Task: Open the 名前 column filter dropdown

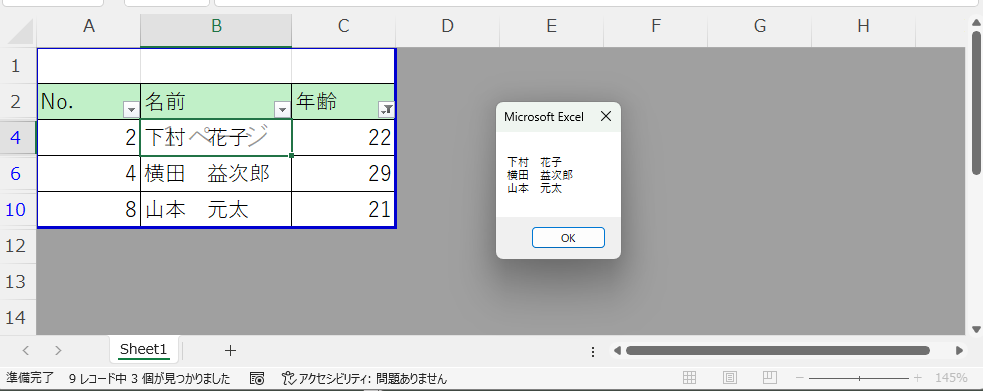Action: 282,110
